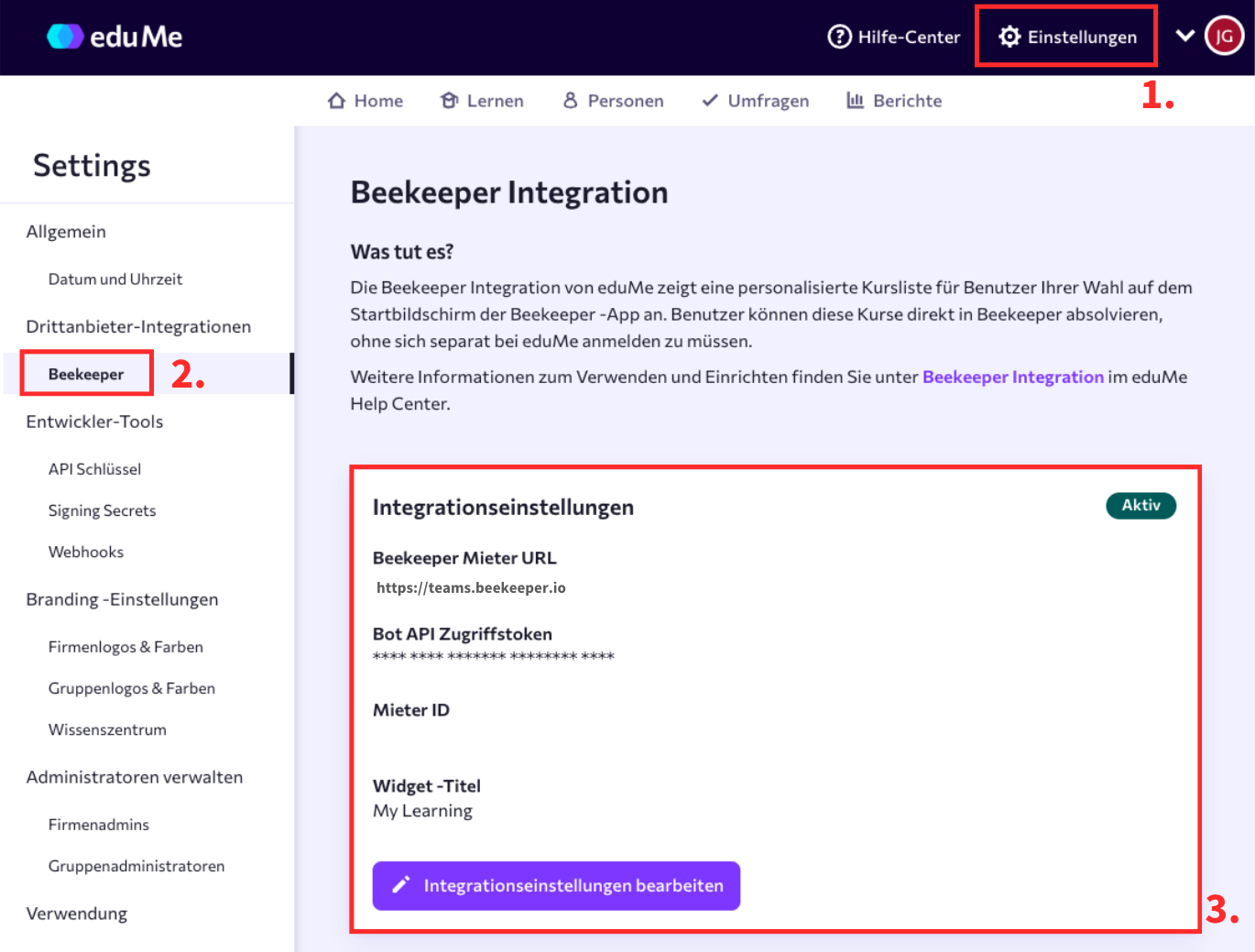Screen dimensions: 1255x952
Task: Open Firmenlogos & Farben settings
Action: [x=125, y=647]
